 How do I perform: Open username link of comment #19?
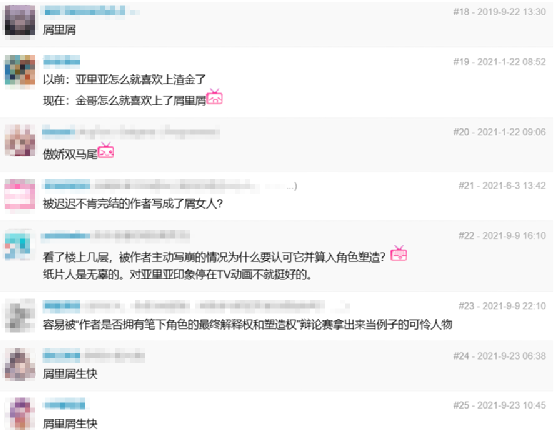[x=61, y=61]
